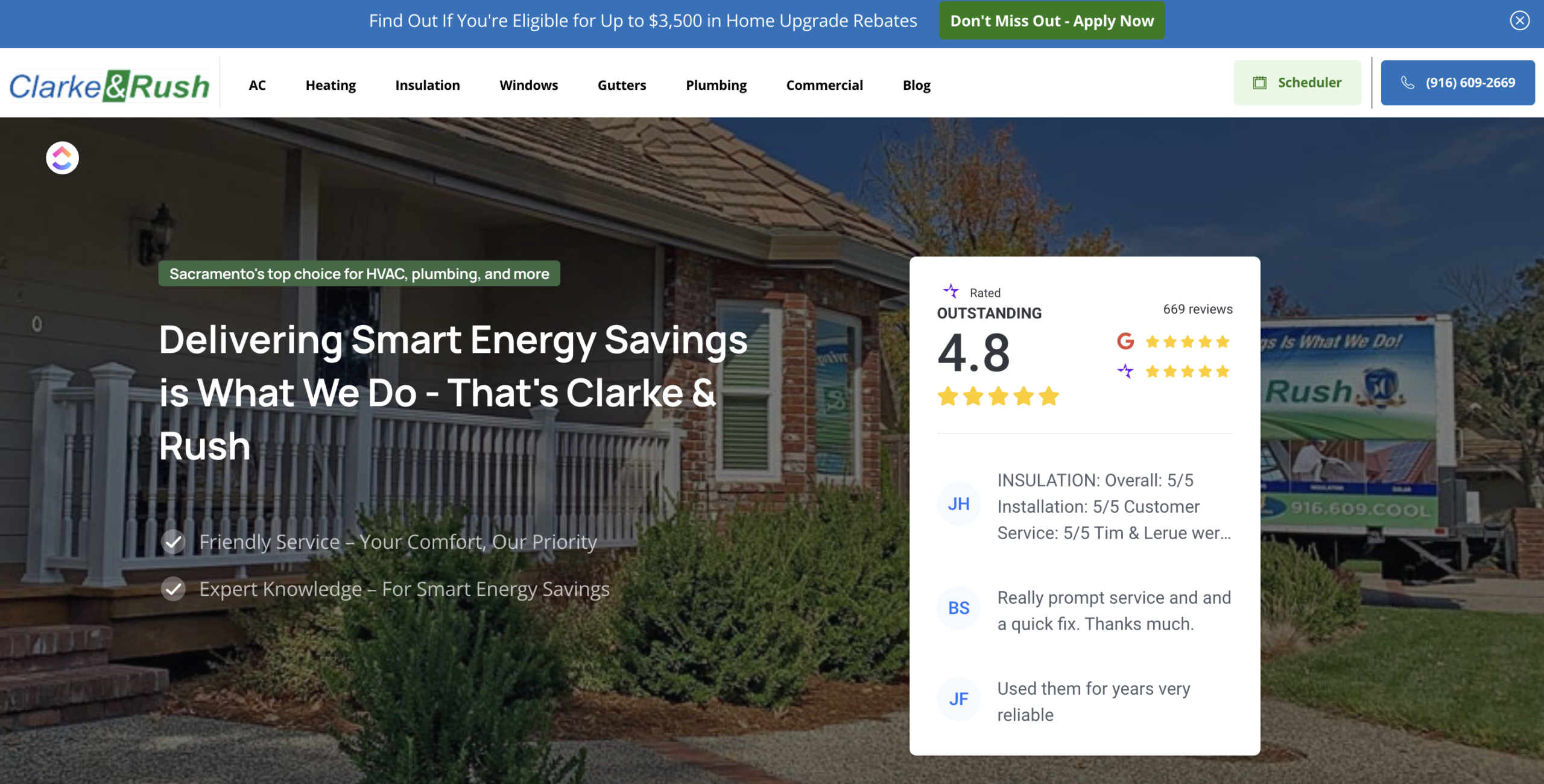Click the Google G logo in reviews
The width and height of the screenshot is (1544, 784).
pos(1125,341)
